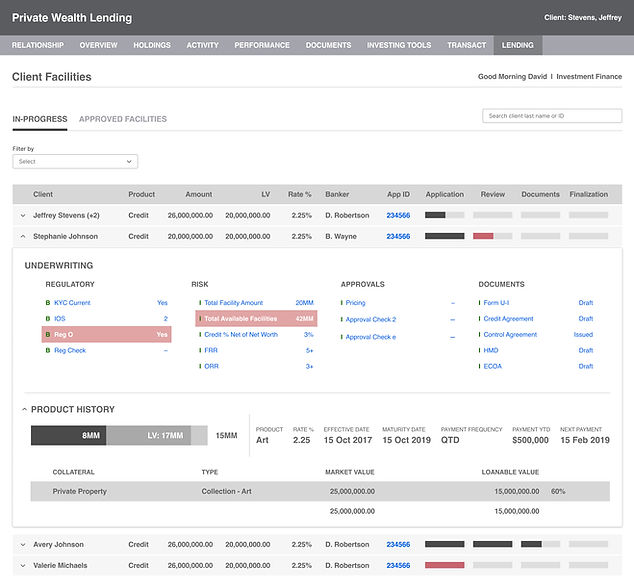Open the Reg Check regulatory item
The image size is (634, 586).
(x=70, y=350)
